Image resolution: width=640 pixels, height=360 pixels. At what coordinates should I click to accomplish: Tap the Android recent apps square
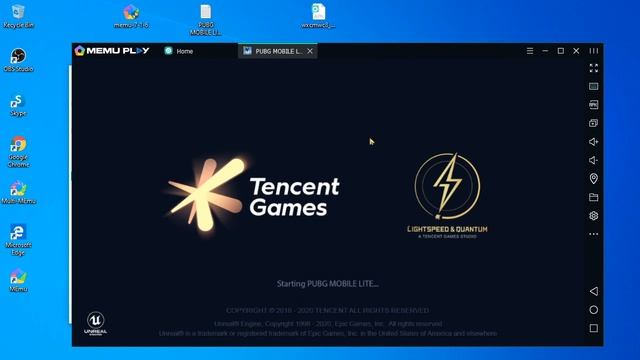pyautogui.click(x=594, y=328)
